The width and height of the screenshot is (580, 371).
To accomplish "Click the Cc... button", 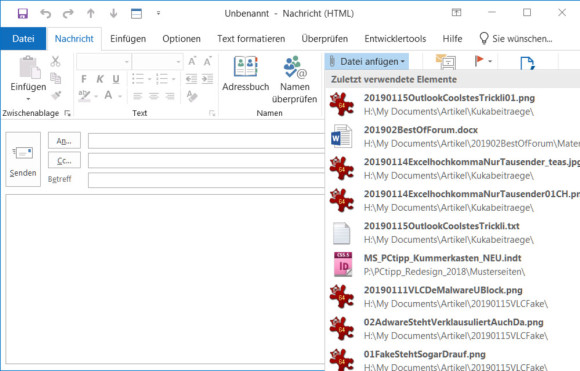I will (x=64, y=161).
